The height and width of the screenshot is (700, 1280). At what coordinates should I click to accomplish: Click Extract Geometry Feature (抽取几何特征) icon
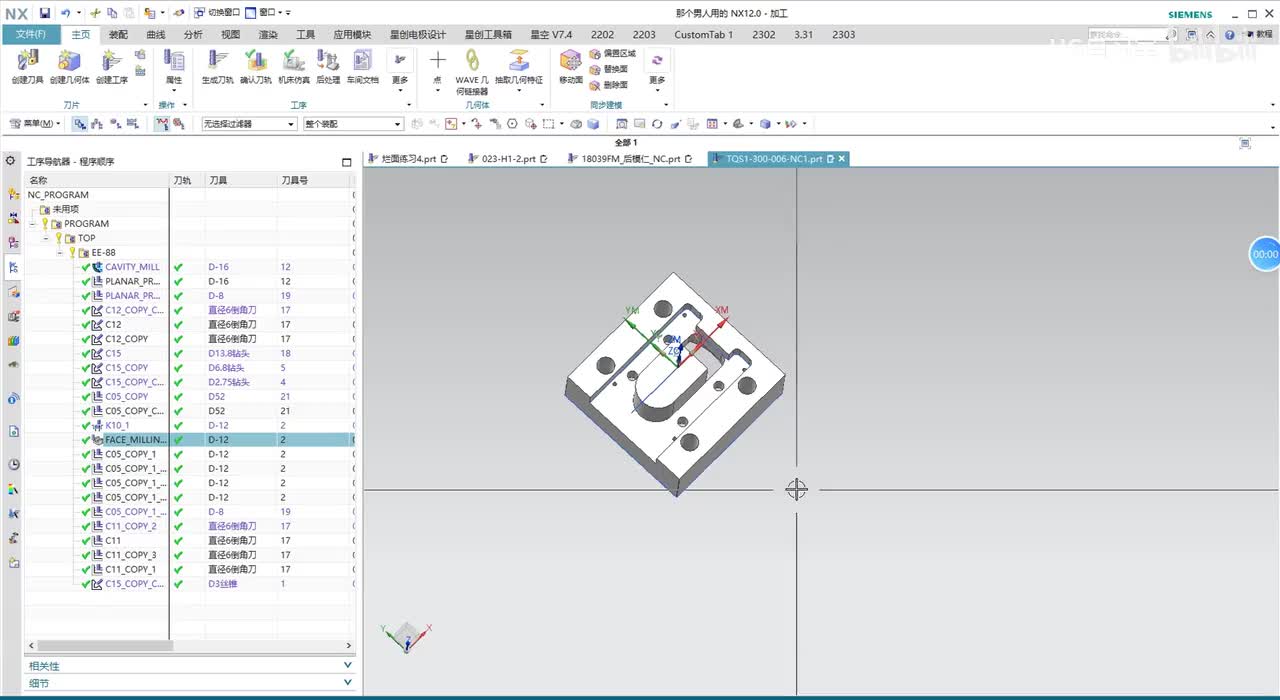pyautogui.click(x=519, y=62)
